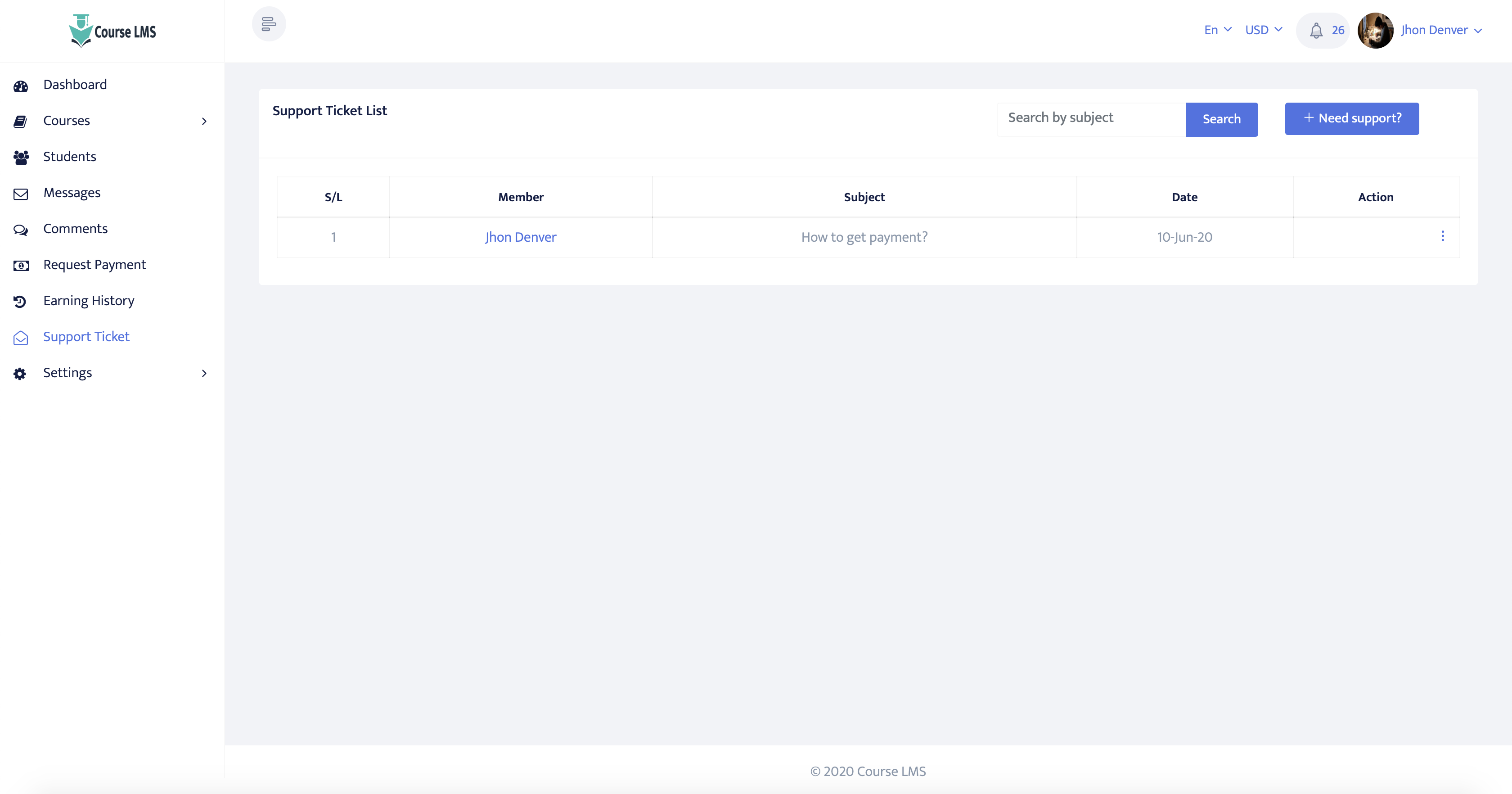The image size is (1512, 794).
Task: Open the Courses menu item
Action: (x=66, y=120)
